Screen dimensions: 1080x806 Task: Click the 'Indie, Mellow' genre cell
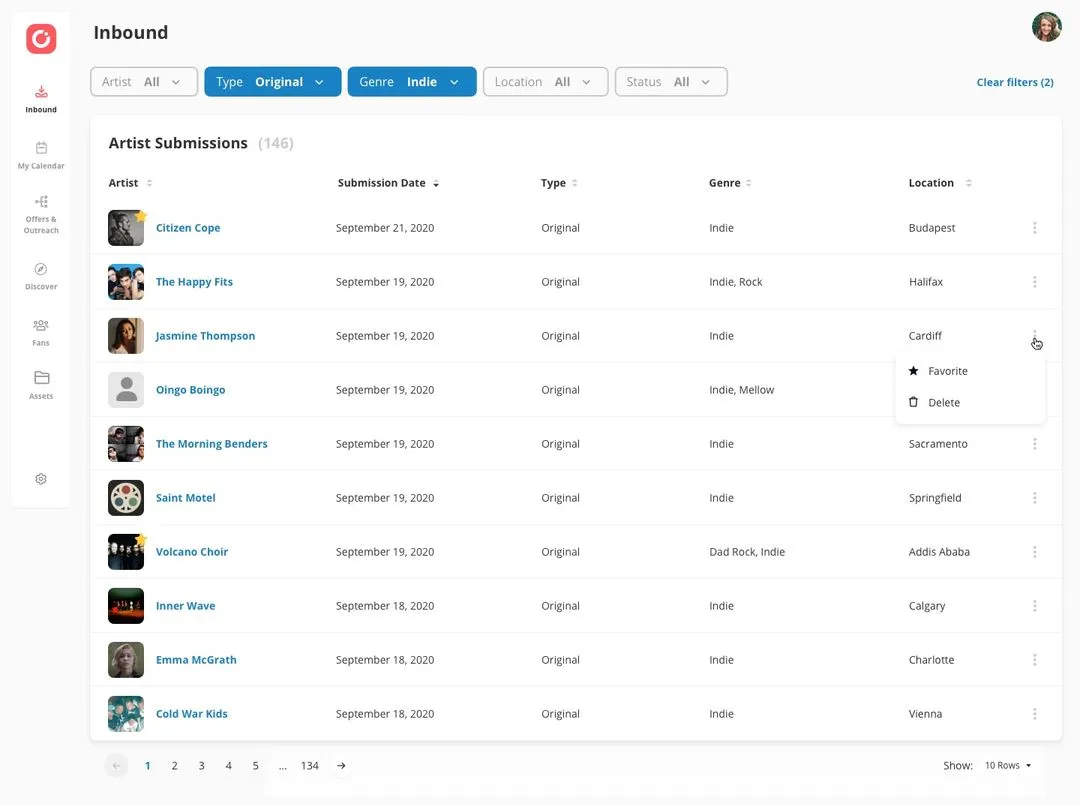[741, 390]
